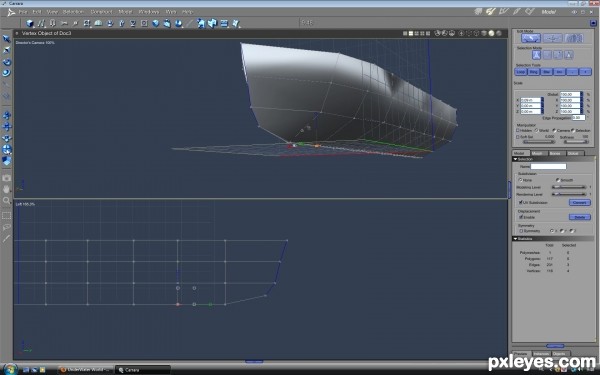The width and height of the screenshot is (600, 375).
Task: Click the minus selection tool button
Action: (x=572, y=72)
